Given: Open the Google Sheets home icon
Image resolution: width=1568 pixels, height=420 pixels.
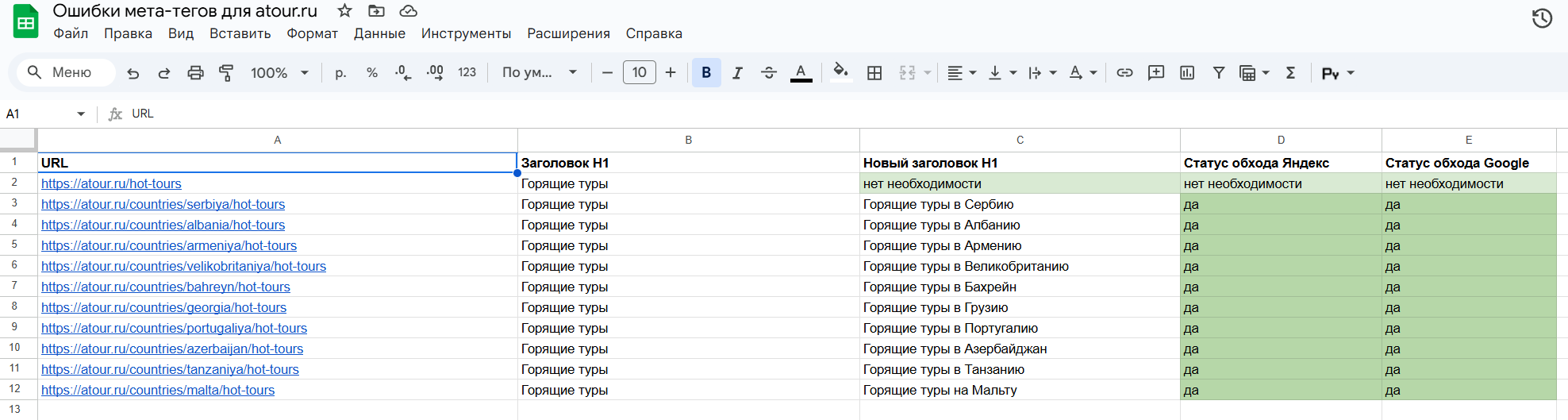Looking at the screenshot, I should click(x=25, y=21).
